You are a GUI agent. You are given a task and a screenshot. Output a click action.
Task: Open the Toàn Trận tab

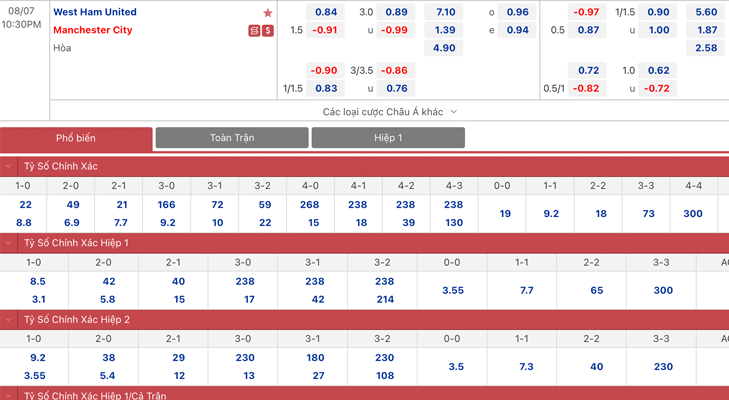pyautogui.click(x=232, y=138)
